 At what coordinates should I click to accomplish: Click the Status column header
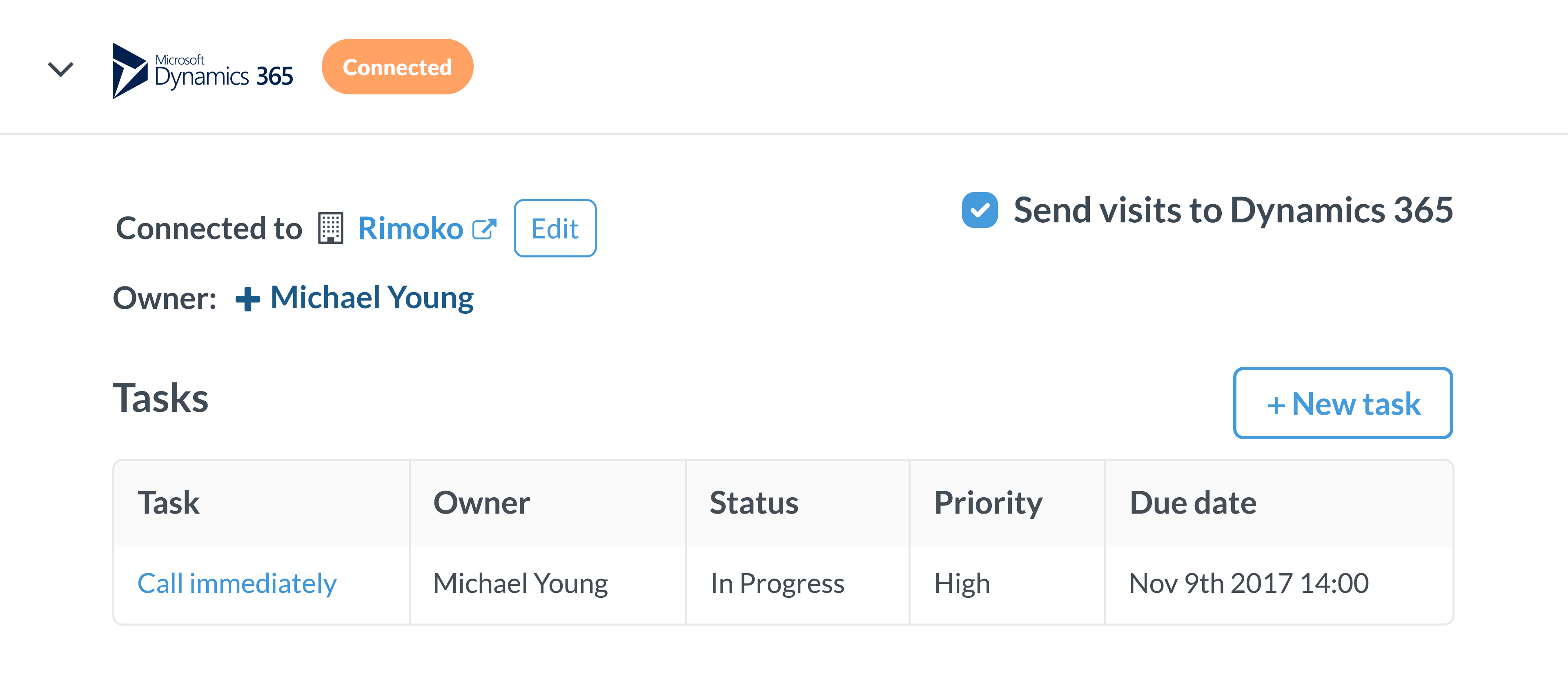(753, 503)
